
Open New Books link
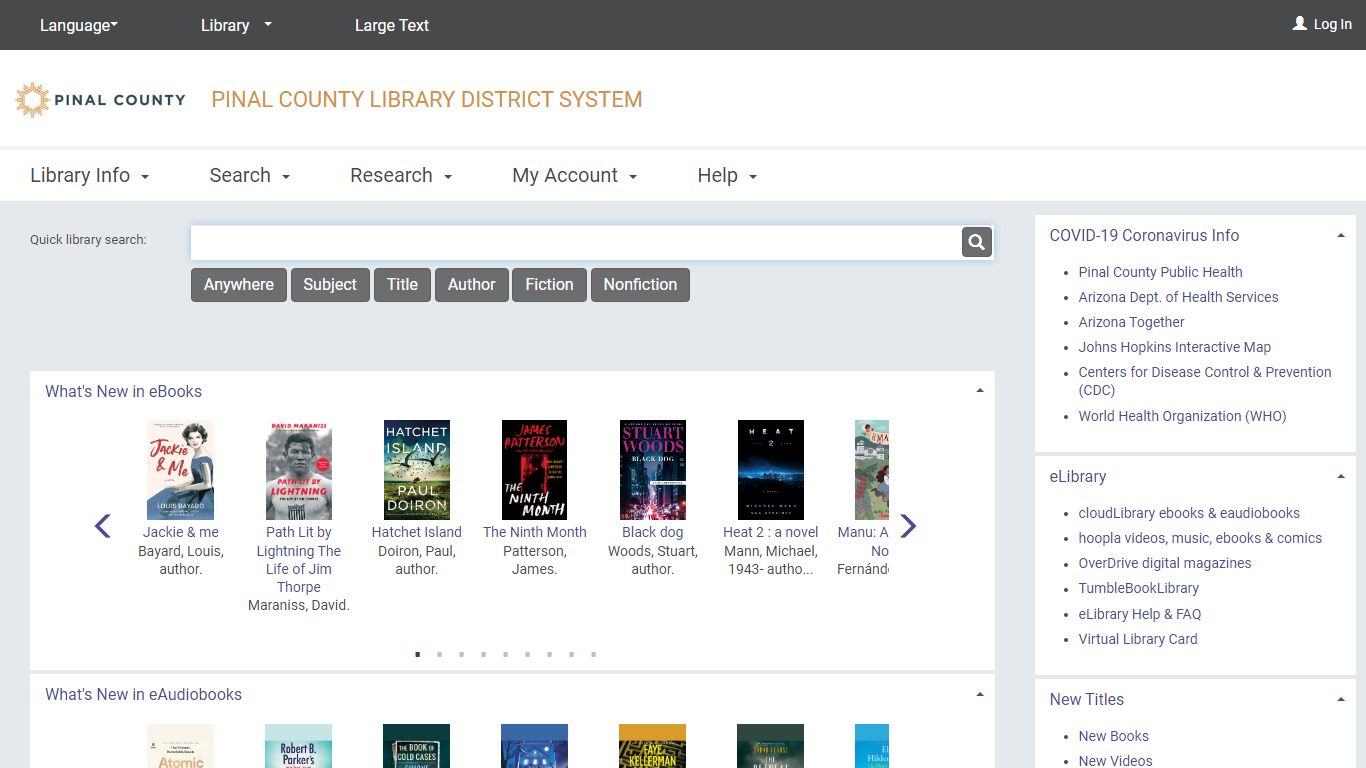tap(1113, 736)
